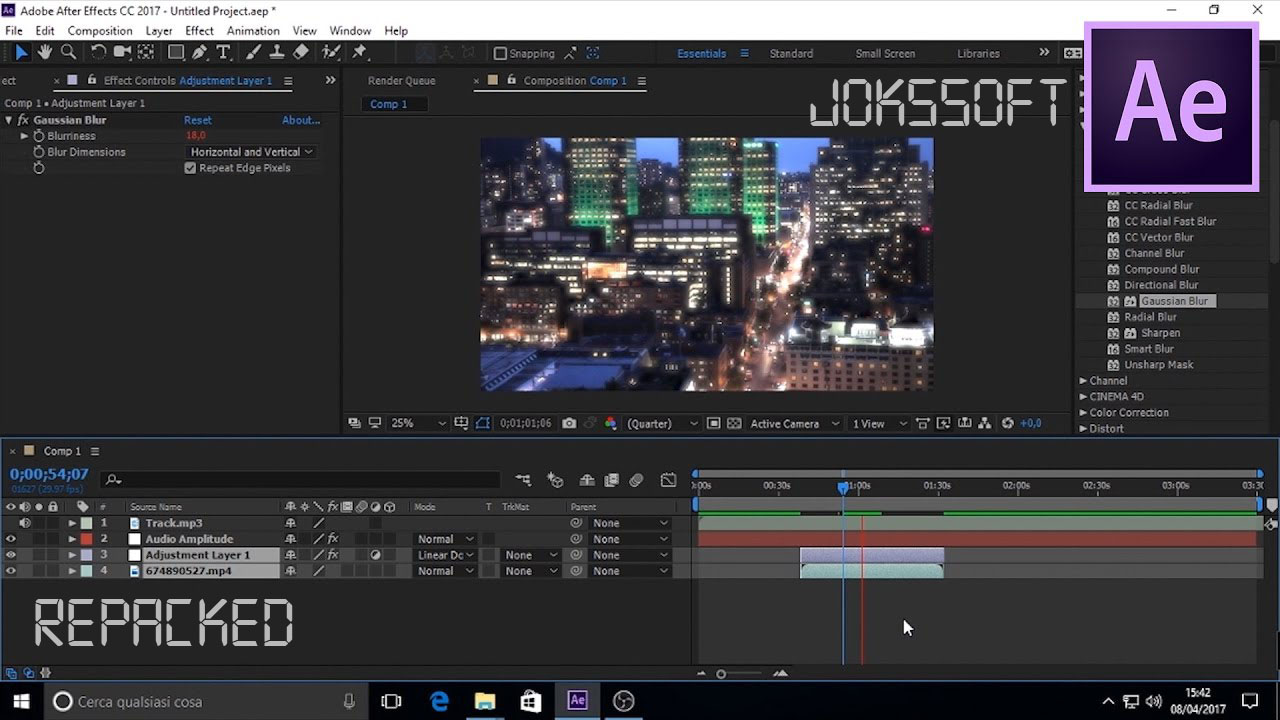This screenshot has height=720, width=1280.
Task: Switch to the Render Queue tab
Action: tap(402, 80)
